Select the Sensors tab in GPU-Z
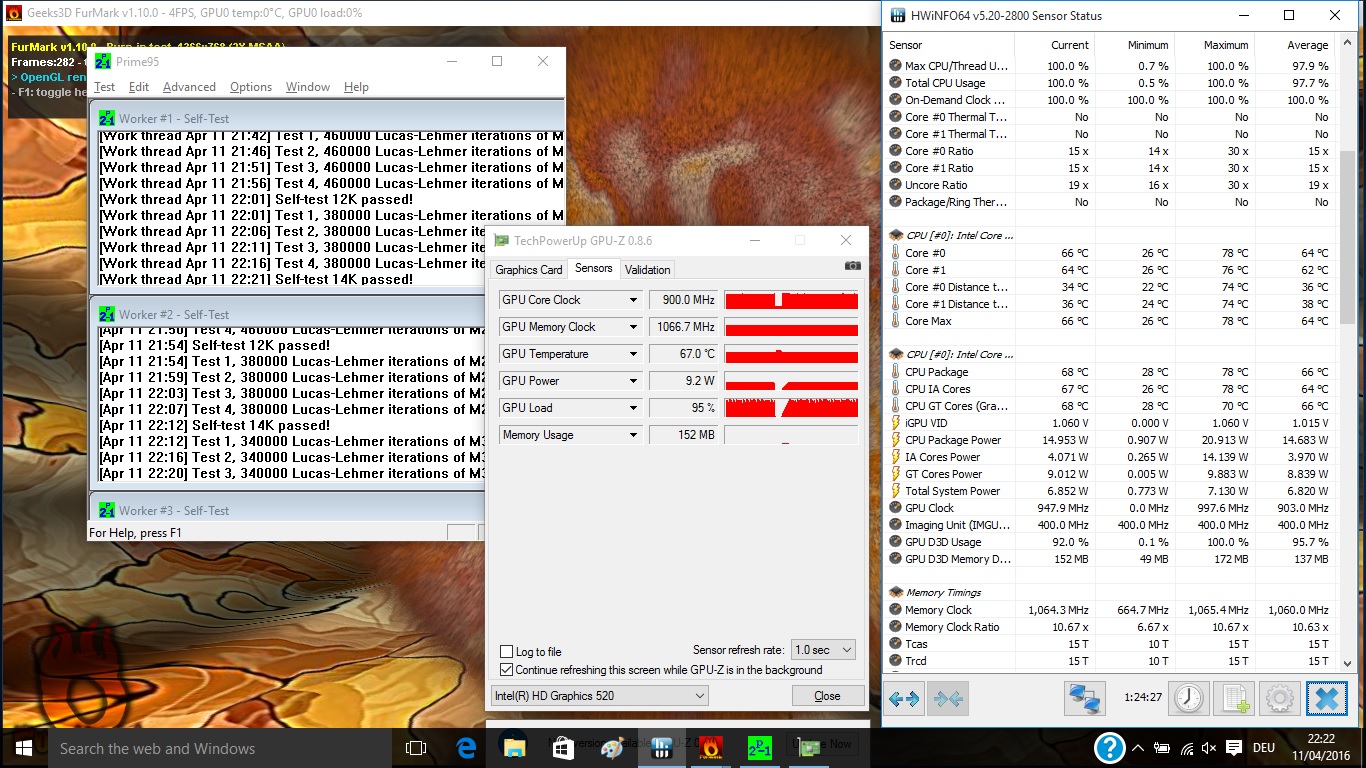 (x=594, y=268)
